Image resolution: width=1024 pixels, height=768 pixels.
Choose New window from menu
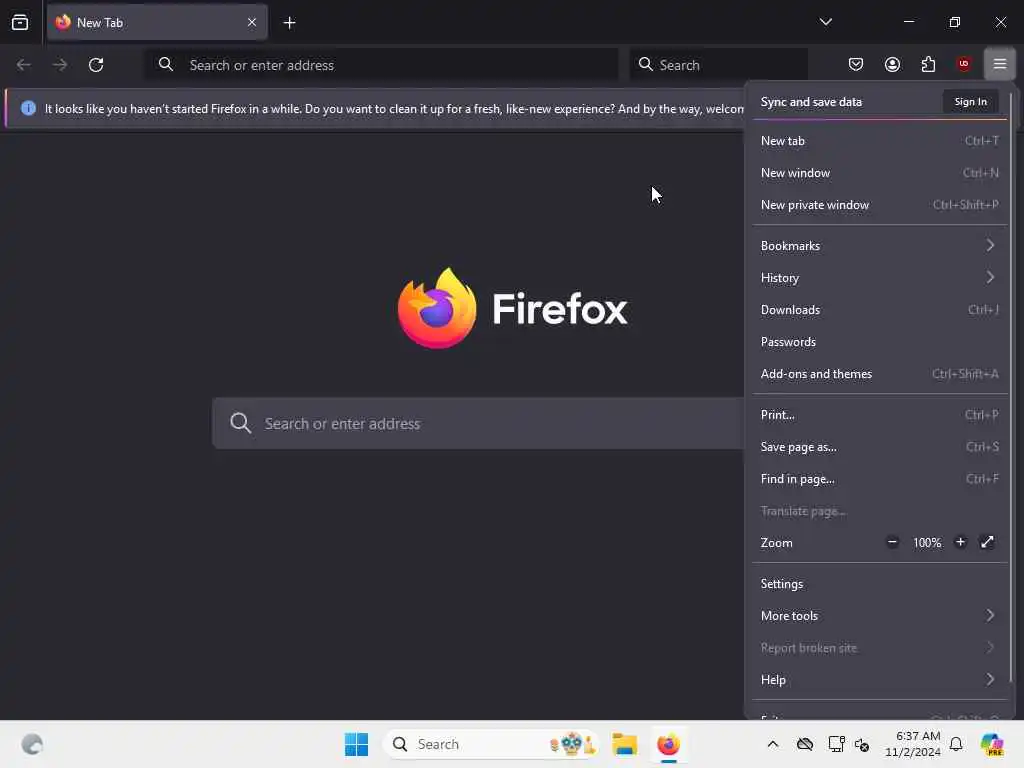[x=879, y=172]
